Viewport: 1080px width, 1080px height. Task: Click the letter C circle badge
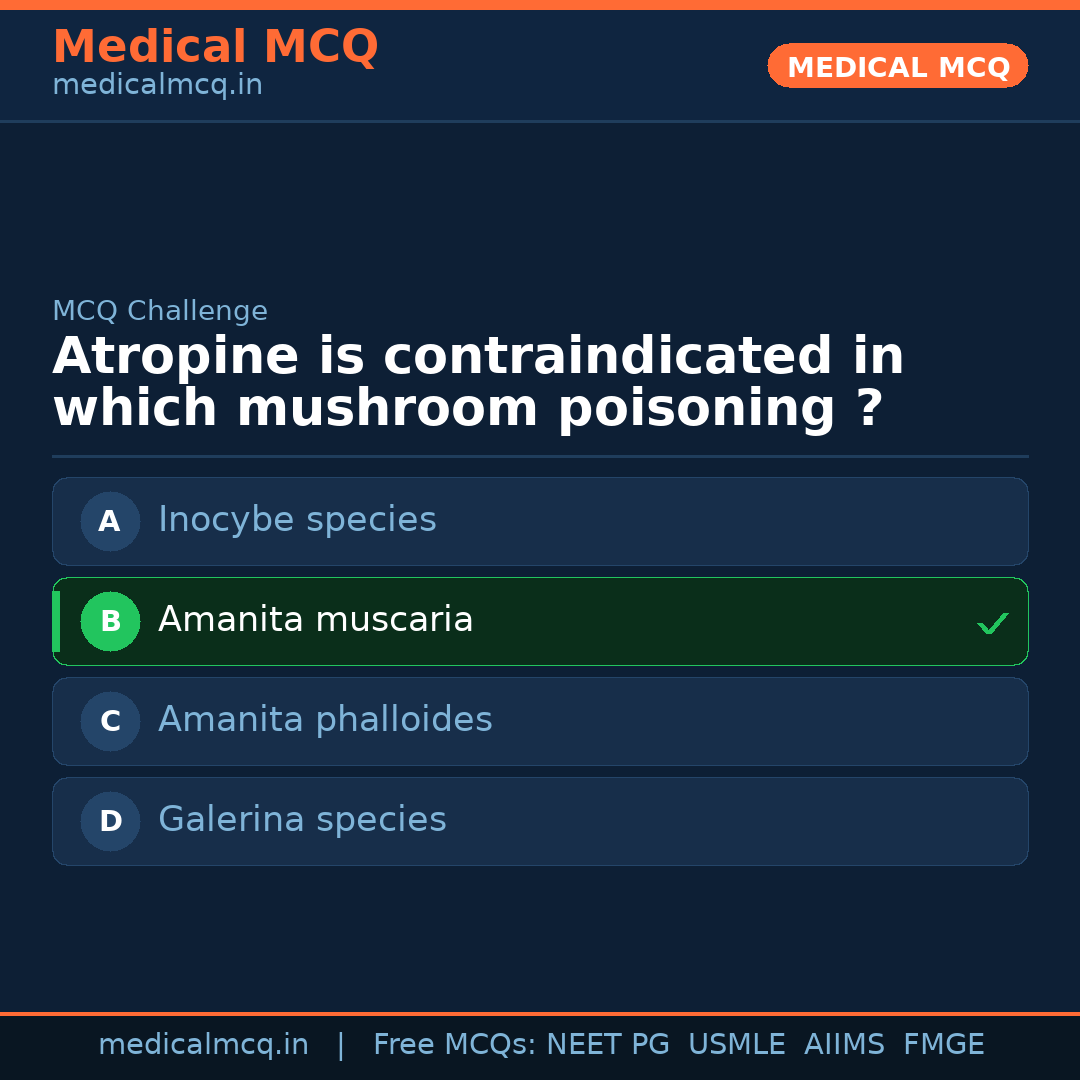coord(110,721)
